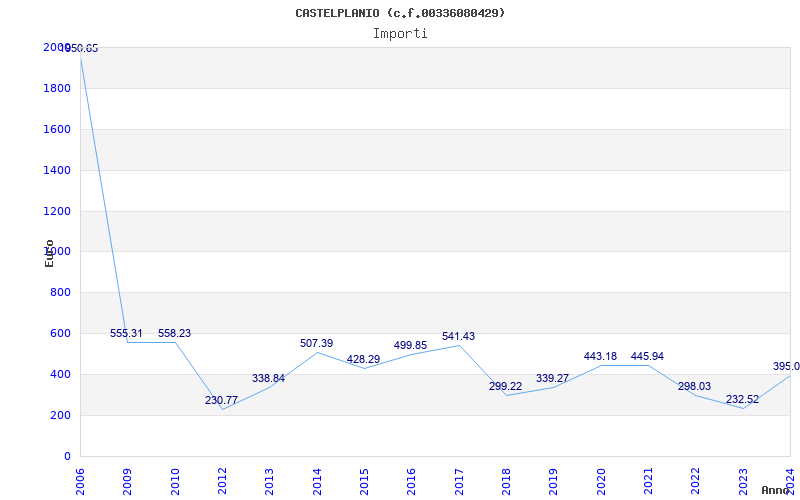Click data label 558.23
The height and width of the screenshot is (500, 800).
click(x=174, y=333)
